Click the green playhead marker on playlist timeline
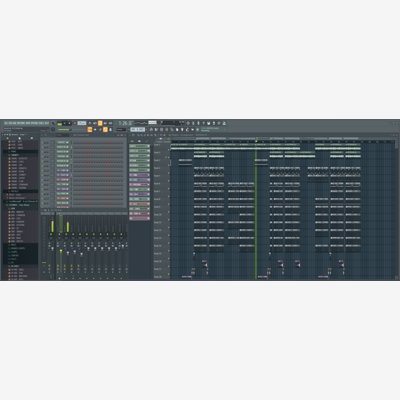400x400 pixels. coord(256,141)
